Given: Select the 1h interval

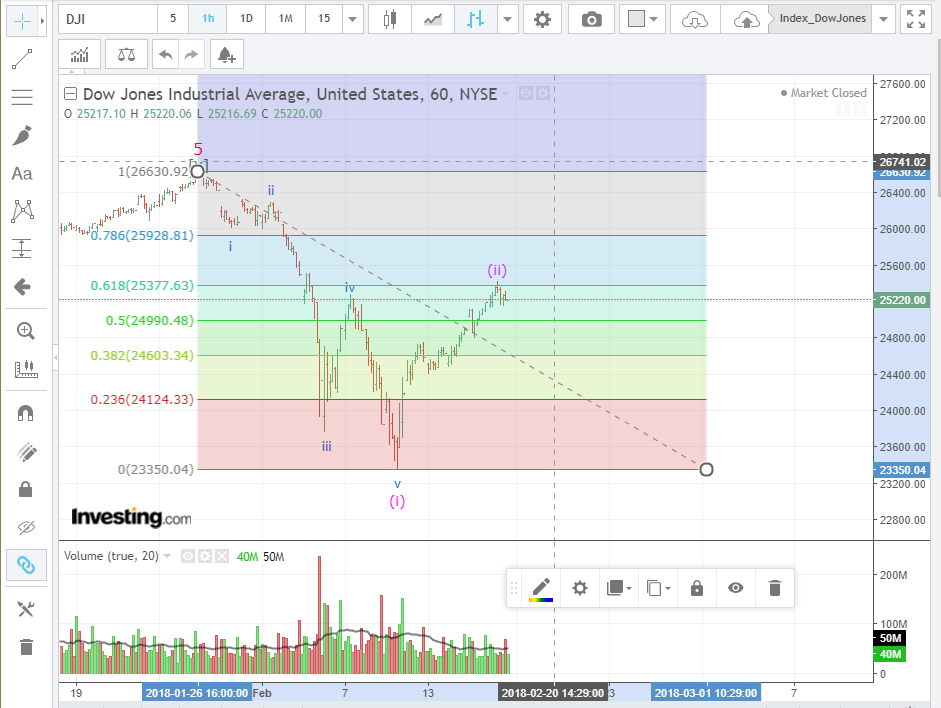Looking at the screenshot, I should [x=208, y=19].
